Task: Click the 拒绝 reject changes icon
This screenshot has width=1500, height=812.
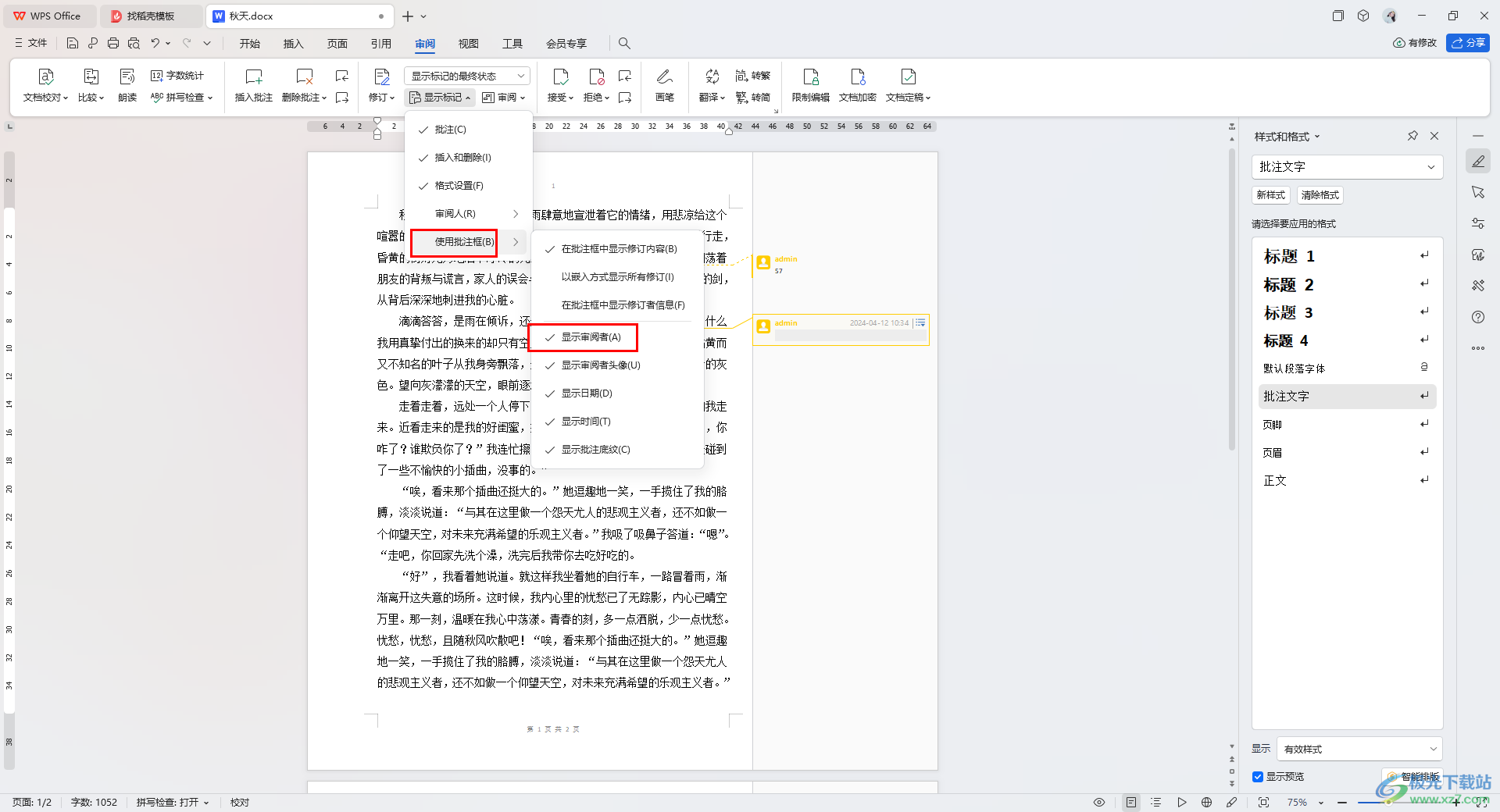Action: coord(596,77)
